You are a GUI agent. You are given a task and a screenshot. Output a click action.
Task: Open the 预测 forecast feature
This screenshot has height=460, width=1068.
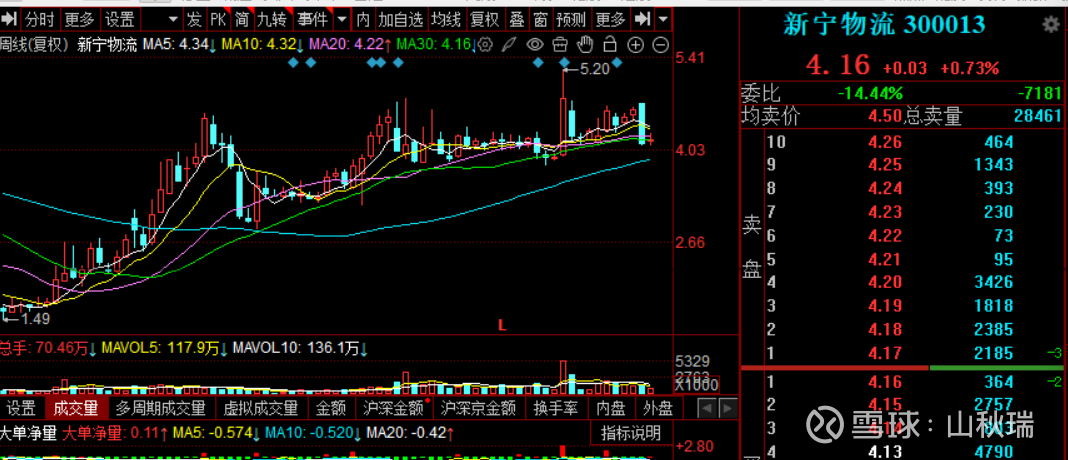click(x=571, y=18)
